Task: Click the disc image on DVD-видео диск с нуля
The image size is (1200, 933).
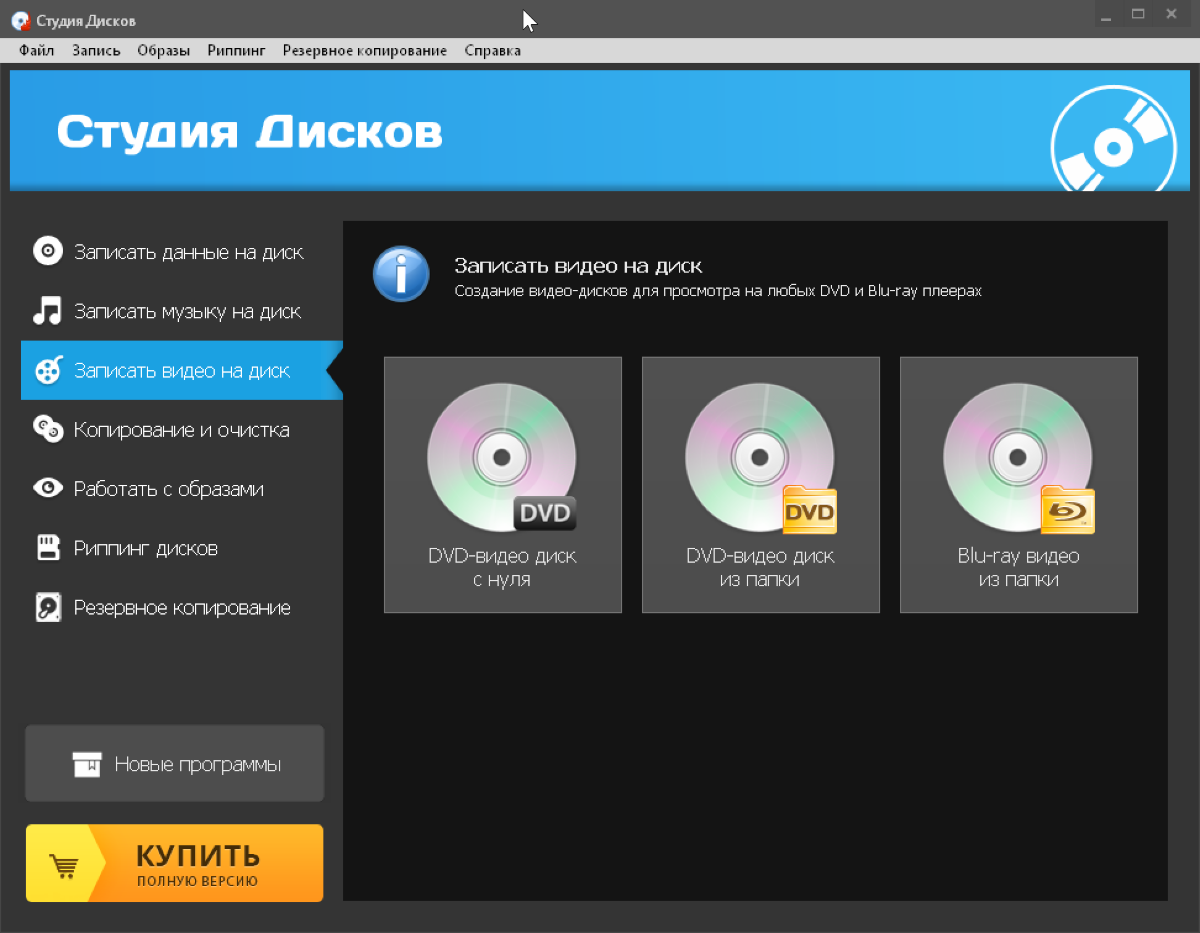Action: point(502,456)
